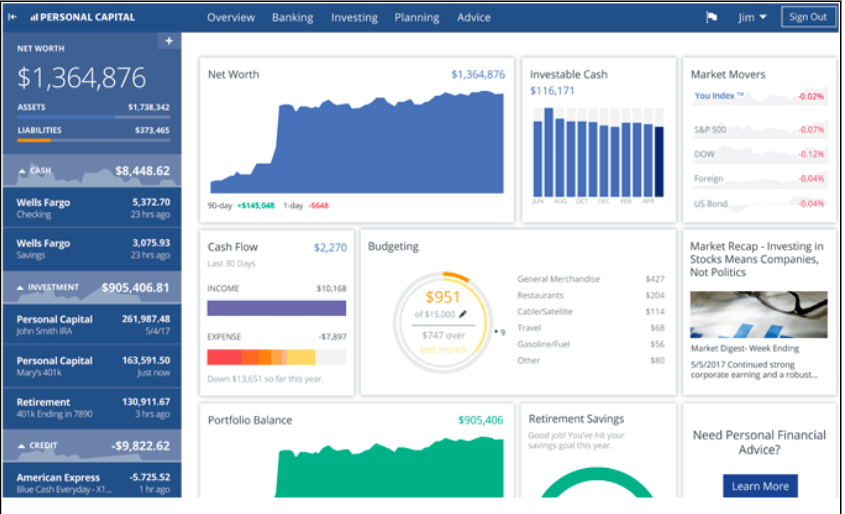
Task: Click the Assets progress bar
Action: (x=93, y=117)
